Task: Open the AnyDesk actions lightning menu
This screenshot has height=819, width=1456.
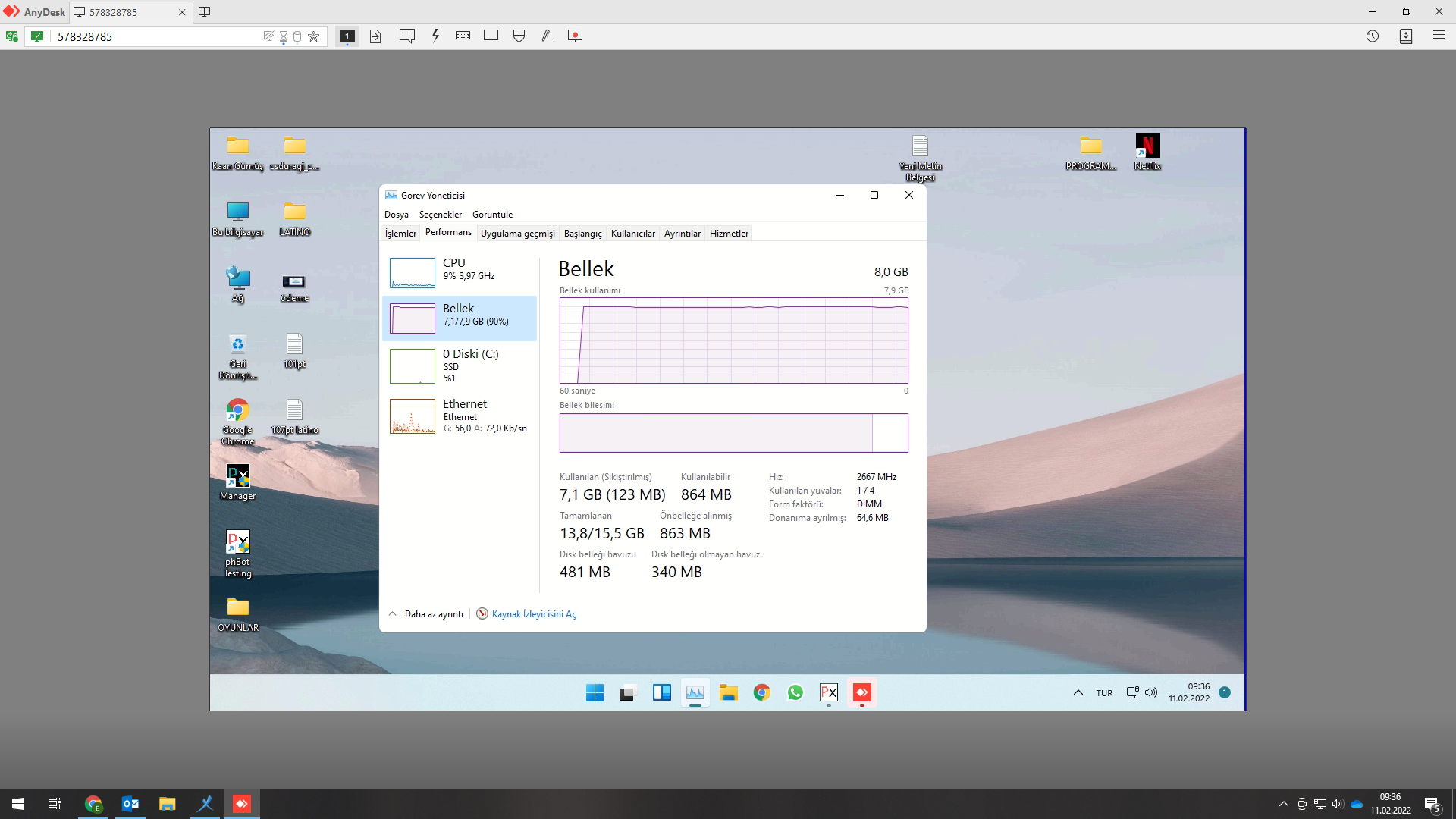Action: coord(435,36)
